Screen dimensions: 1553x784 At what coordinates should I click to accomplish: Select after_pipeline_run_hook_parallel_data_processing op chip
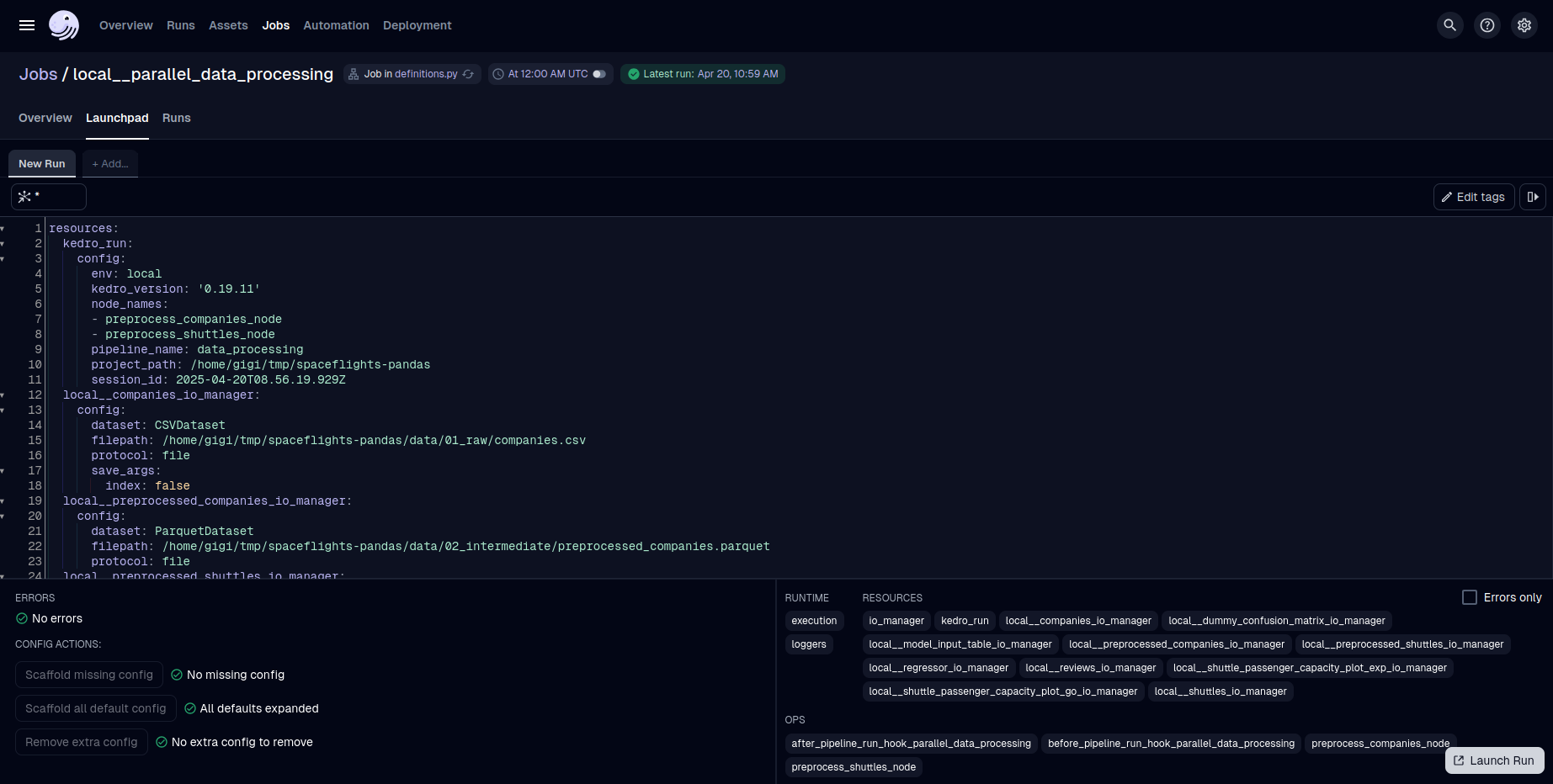pos(912,744)
